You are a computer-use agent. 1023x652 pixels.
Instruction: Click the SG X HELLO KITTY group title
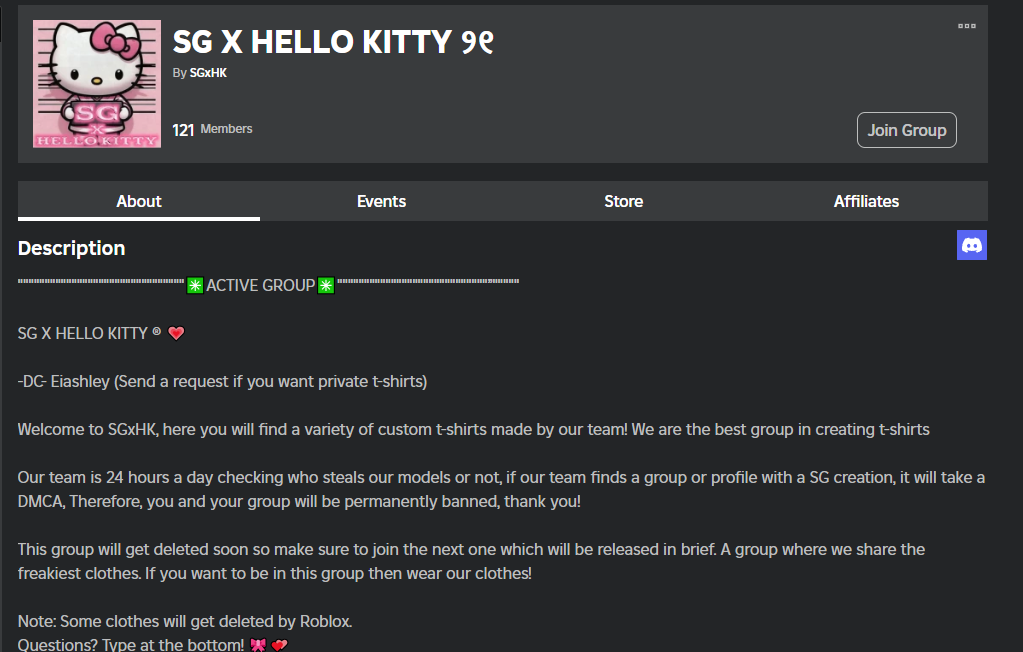pos(333,42)
